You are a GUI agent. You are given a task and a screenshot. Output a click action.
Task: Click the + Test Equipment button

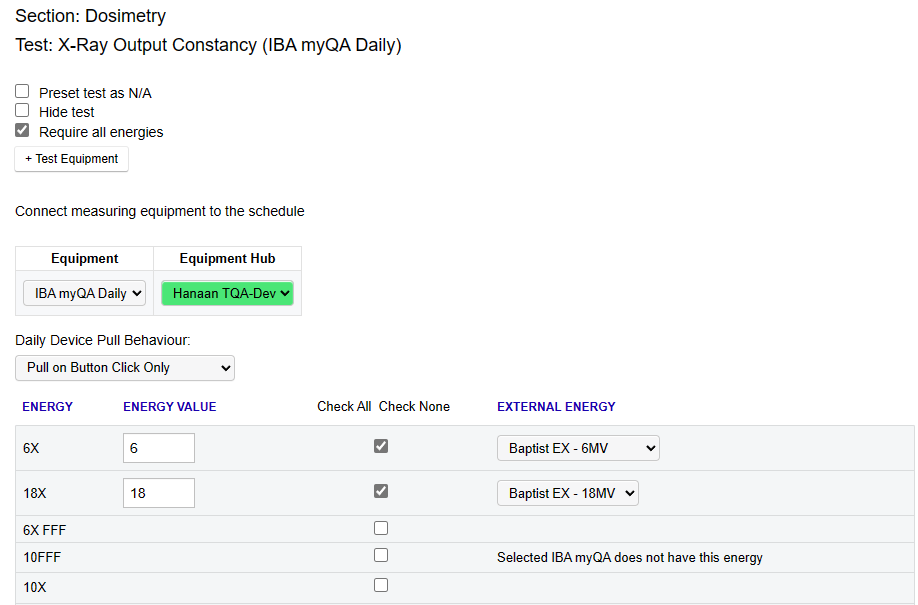71,159
